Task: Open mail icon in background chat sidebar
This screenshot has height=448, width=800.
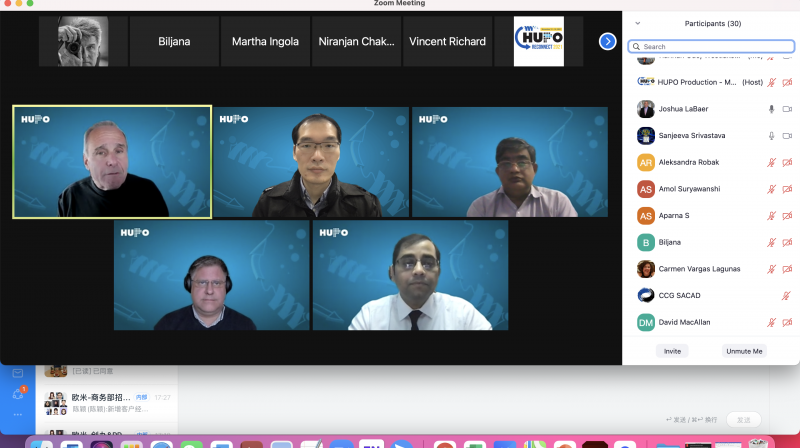Action: pos(18,373)
